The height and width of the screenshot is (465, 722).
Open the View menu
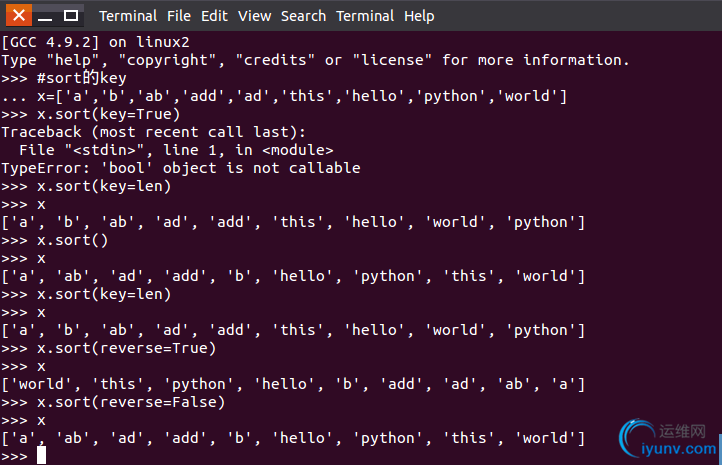254,16
